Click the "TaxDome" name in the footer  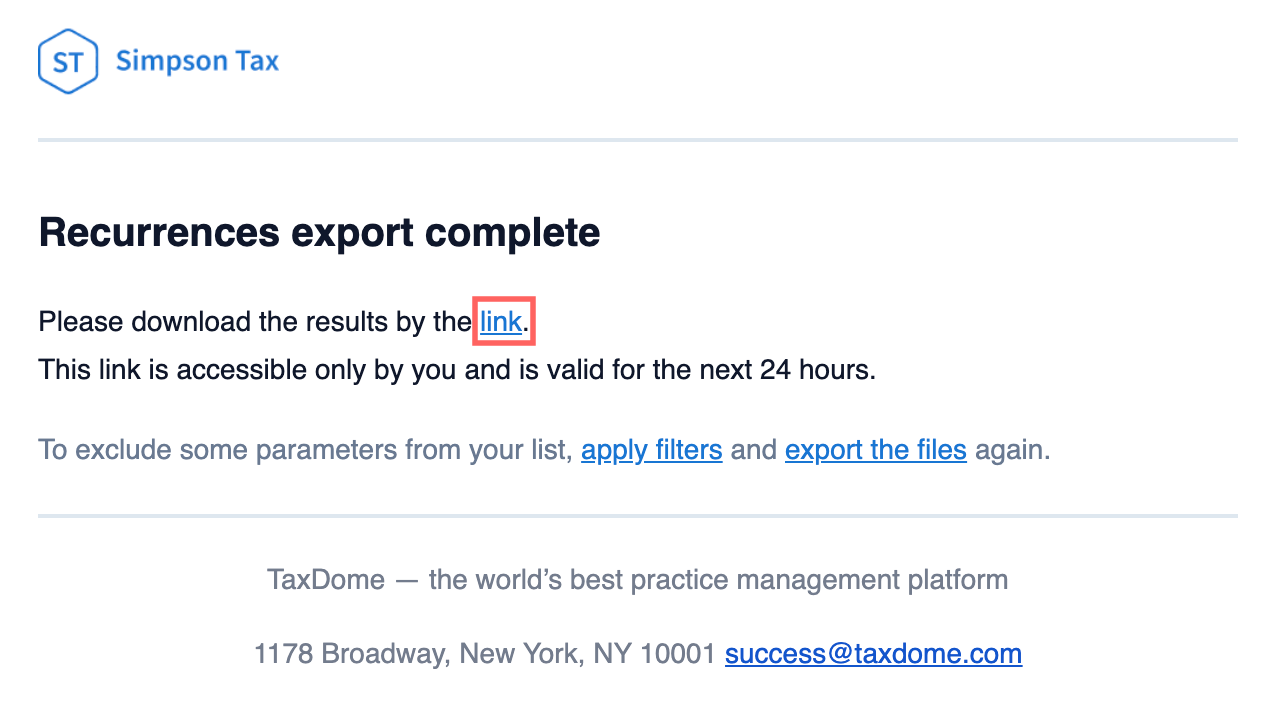coord(325,579)
